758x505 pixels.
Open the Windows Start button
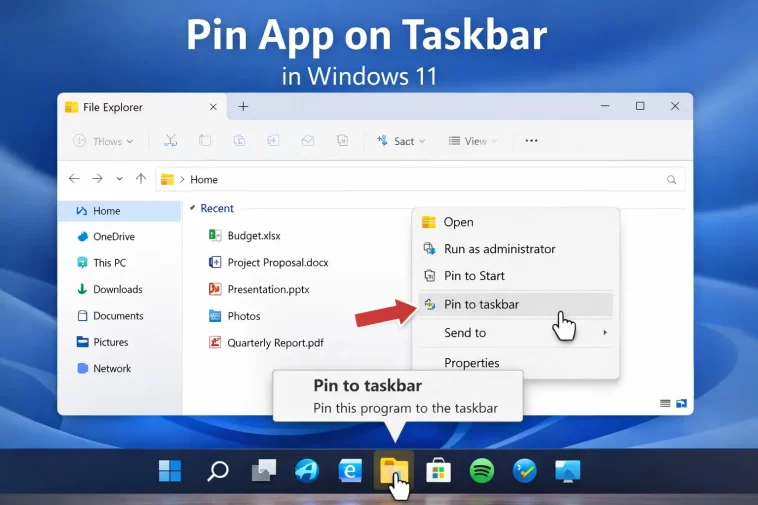coord(170,471)
